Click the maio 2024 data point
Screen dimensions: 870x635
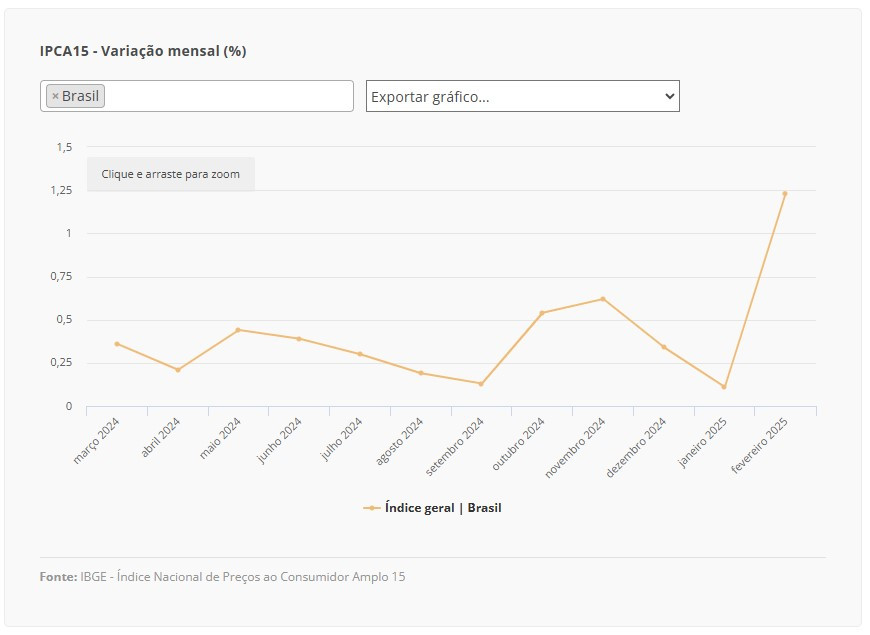coord(238,330)
